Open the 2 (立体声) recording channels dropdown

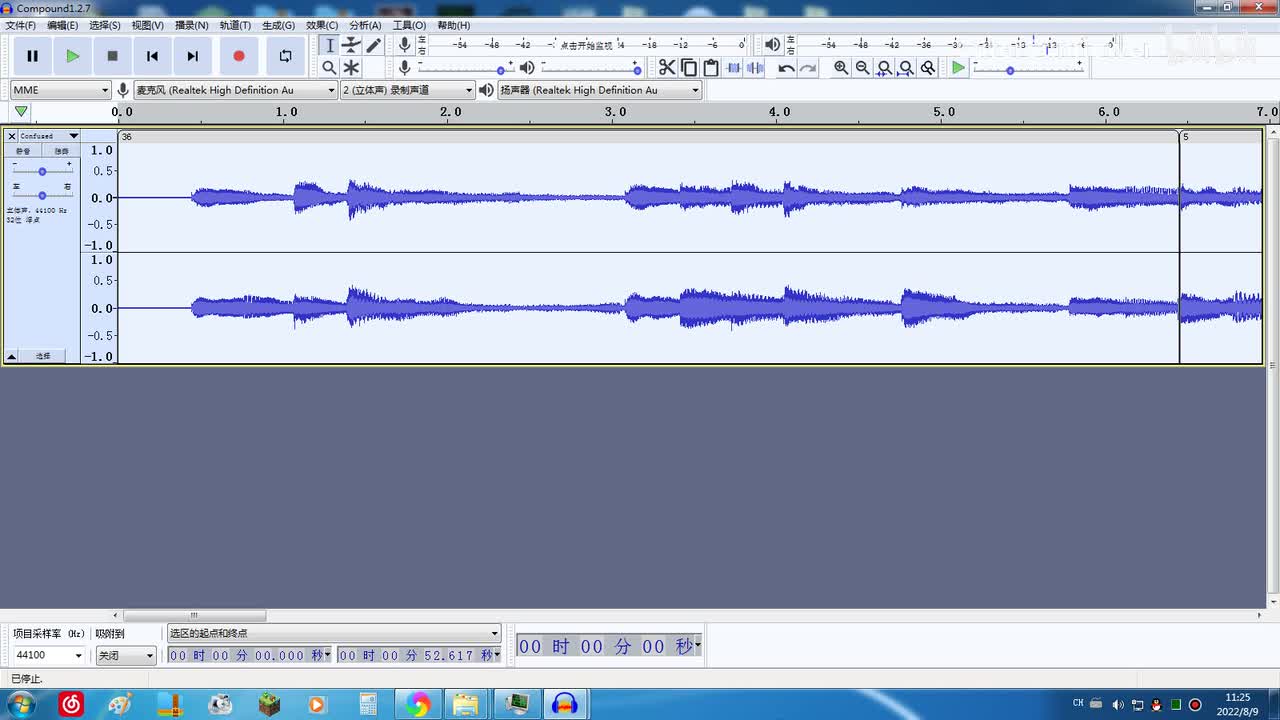point(408,90)
